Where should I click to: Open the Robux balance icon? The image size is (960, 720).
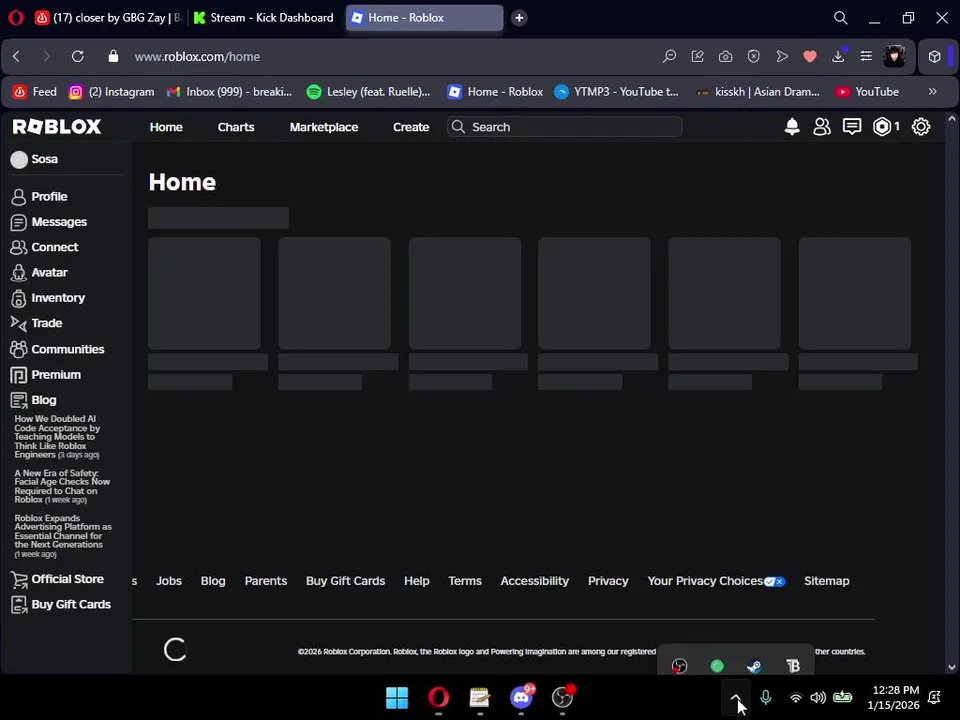pyautogui.click(x=885, y=127)
